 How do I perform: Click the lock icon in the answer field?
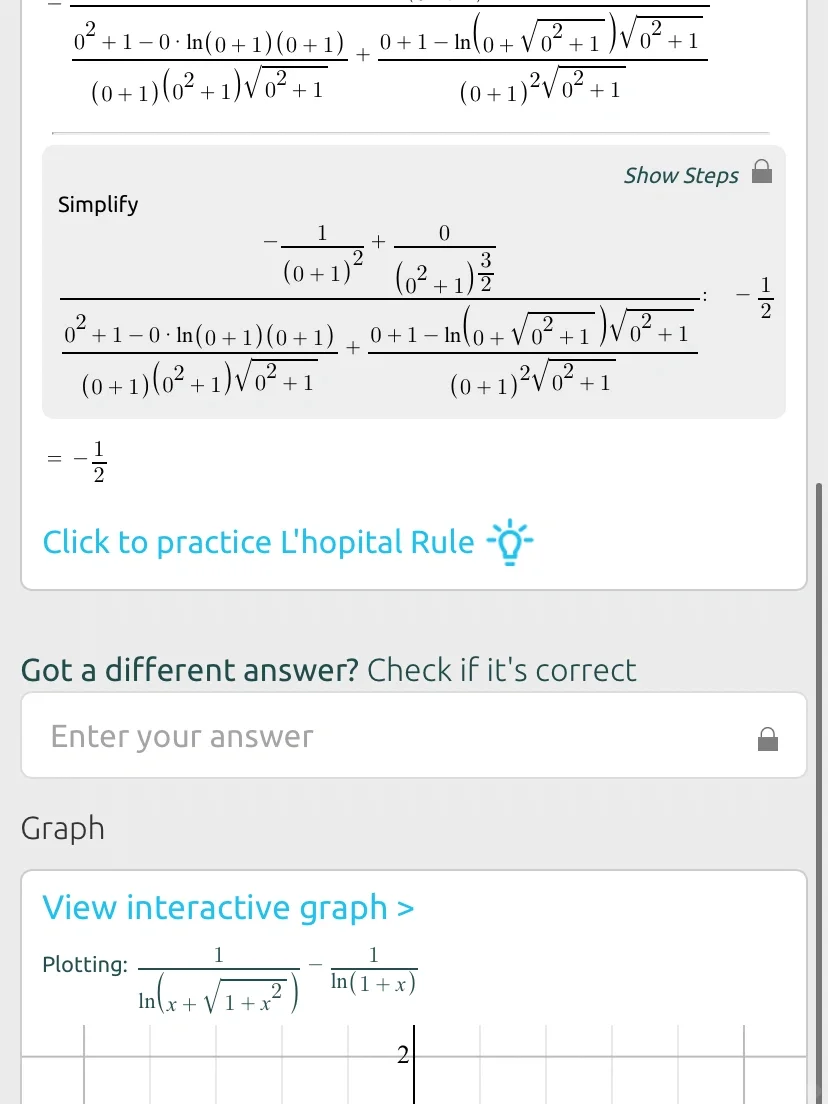768,739
